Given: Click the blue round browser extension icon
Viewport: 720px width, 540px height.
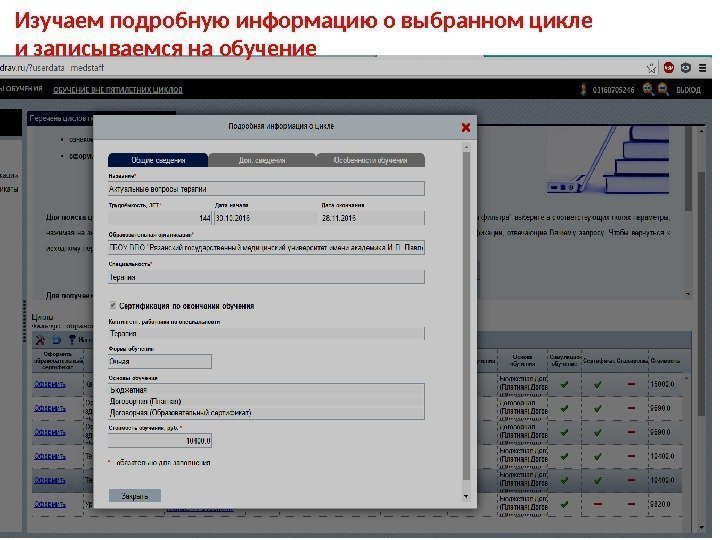Looking at the screenshot, I should pyautogui.click(x=686, y=68).
